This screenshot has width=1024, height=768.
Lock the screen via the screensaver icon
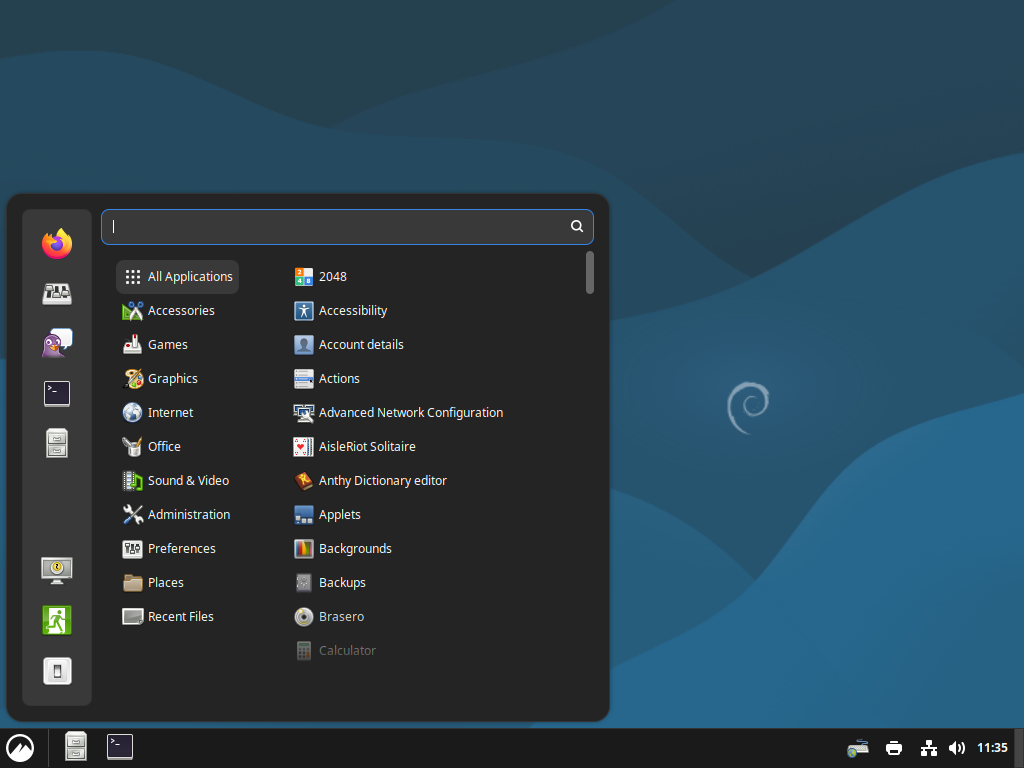pos(57,570)
